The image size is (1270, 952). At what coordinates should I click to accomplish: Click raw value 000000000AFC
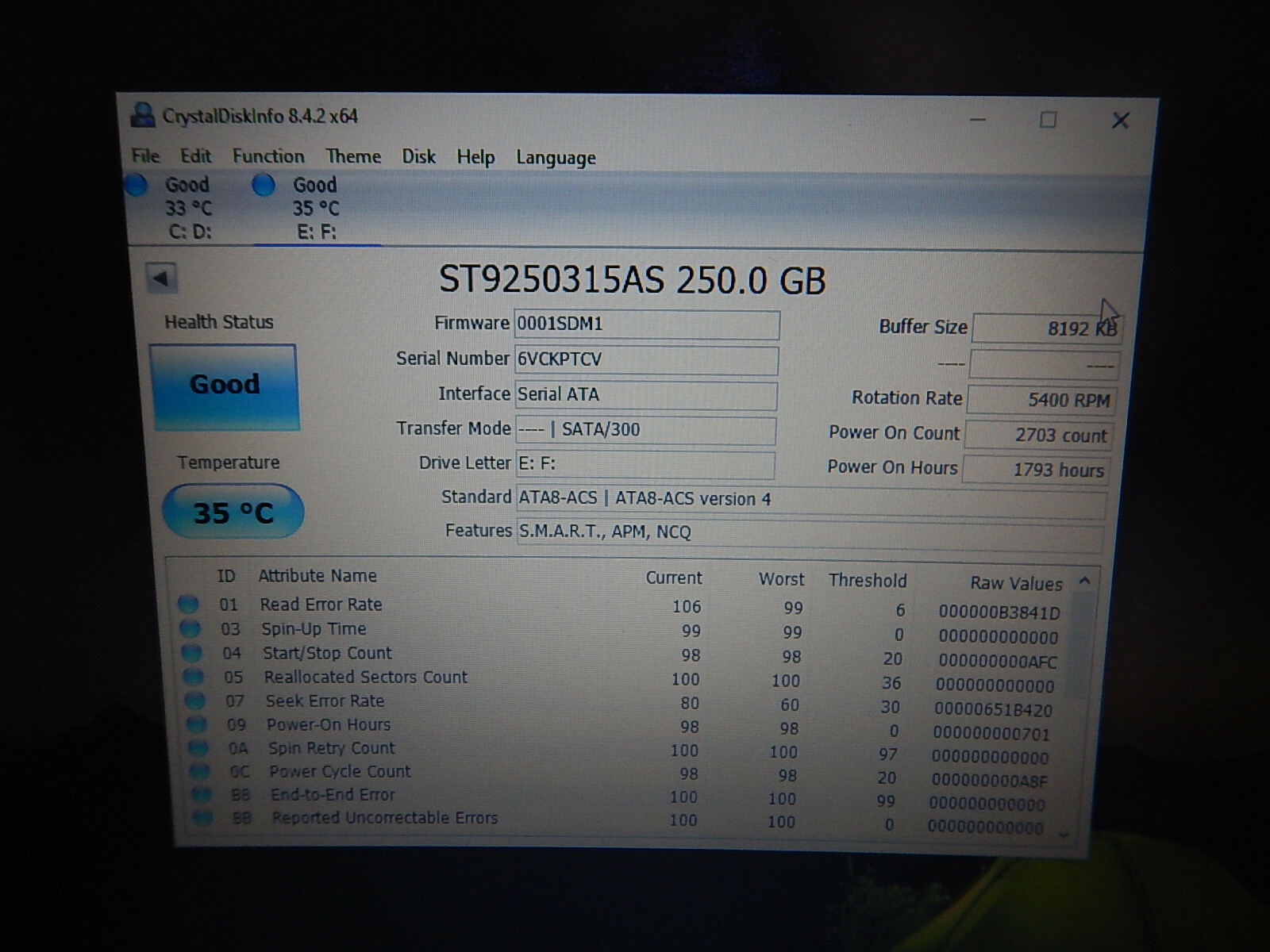(998, 661)
